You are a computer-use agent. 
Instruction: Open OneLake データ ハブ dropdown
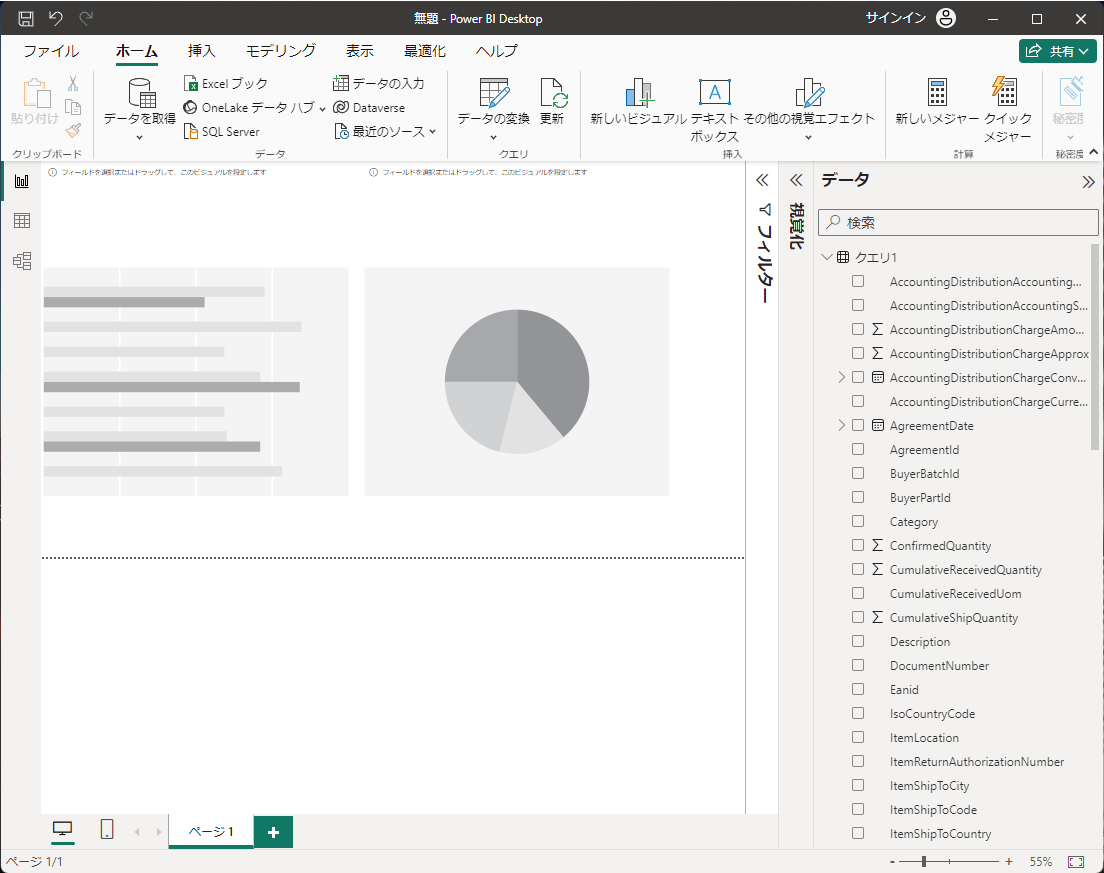322,109
